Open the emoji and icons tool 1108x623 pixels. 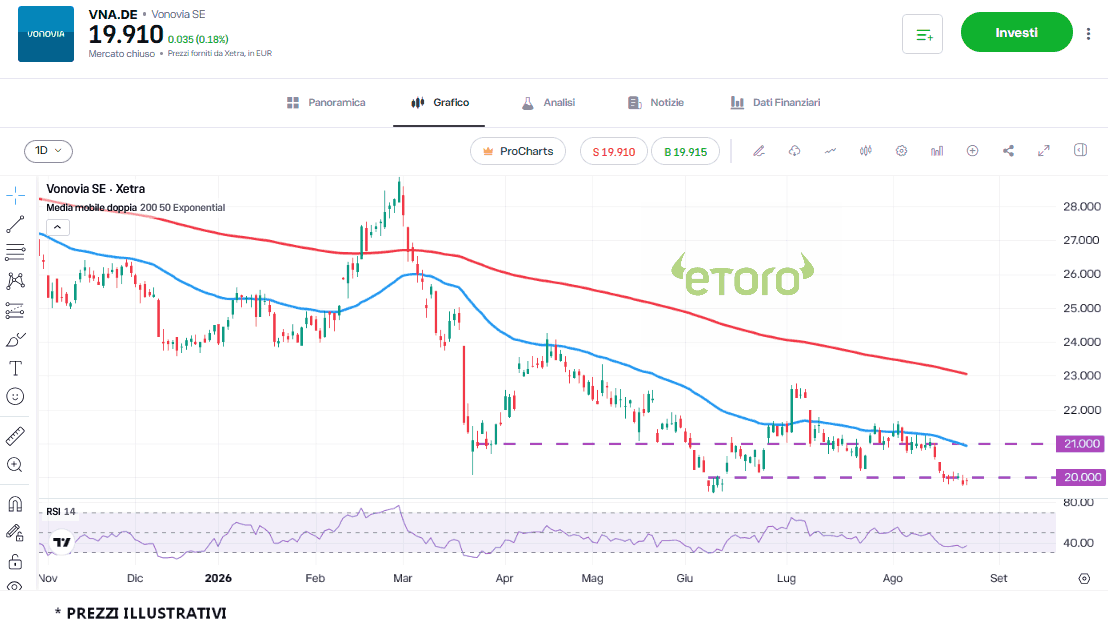click(x=16, y=396)
